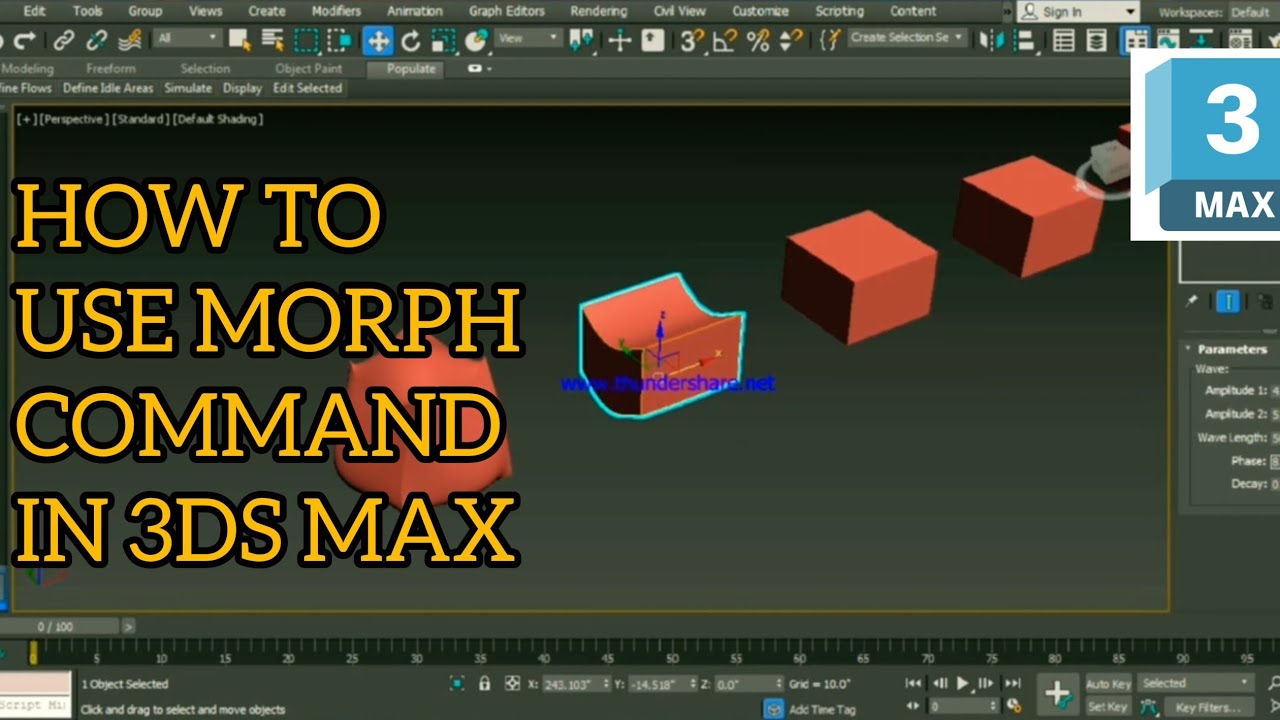Click the Unlink Selection icon
Viewport: 1280px width, 720px height.
pos(96,41)
